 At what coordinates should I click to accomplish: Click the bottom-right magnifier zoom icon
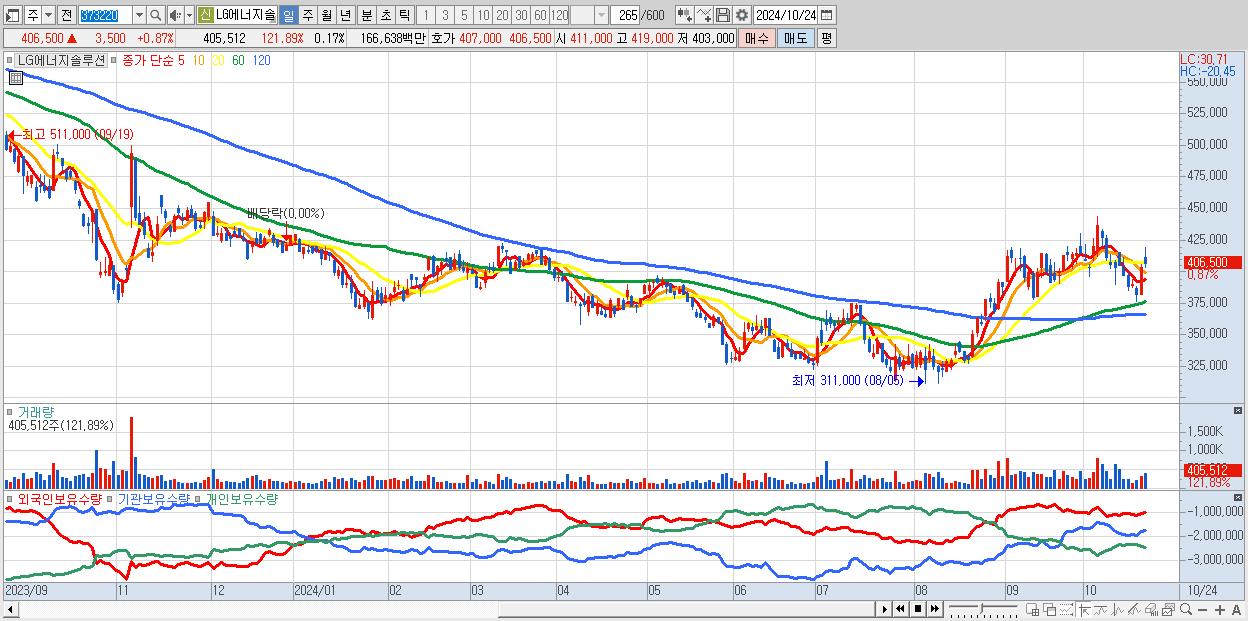point(1186,609)
